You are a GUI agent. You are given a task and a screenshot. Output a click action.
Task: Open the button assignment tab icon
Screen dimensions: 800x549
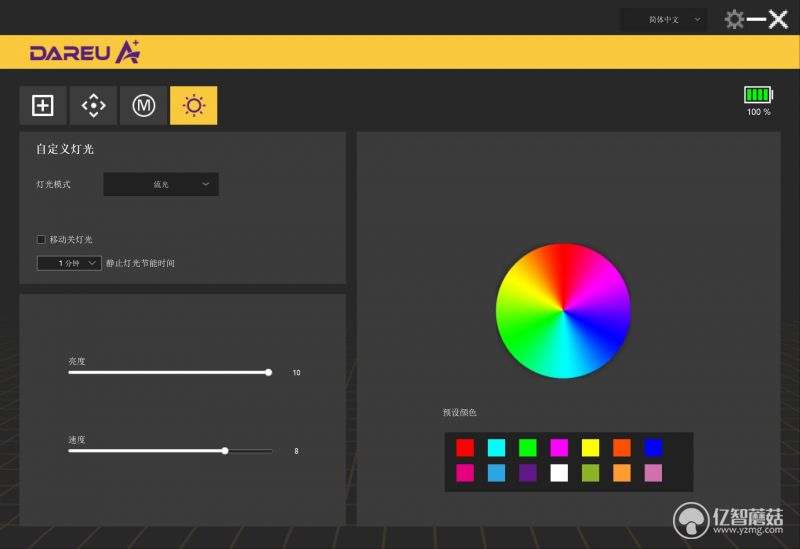(43, 106)
